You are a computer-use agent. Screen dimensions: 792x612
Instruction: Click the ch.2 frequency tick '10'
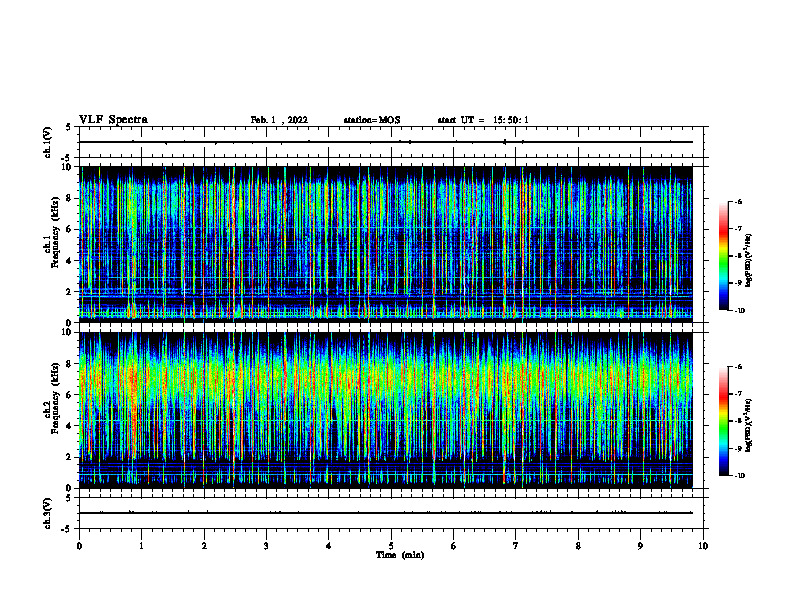click(68, 332)
